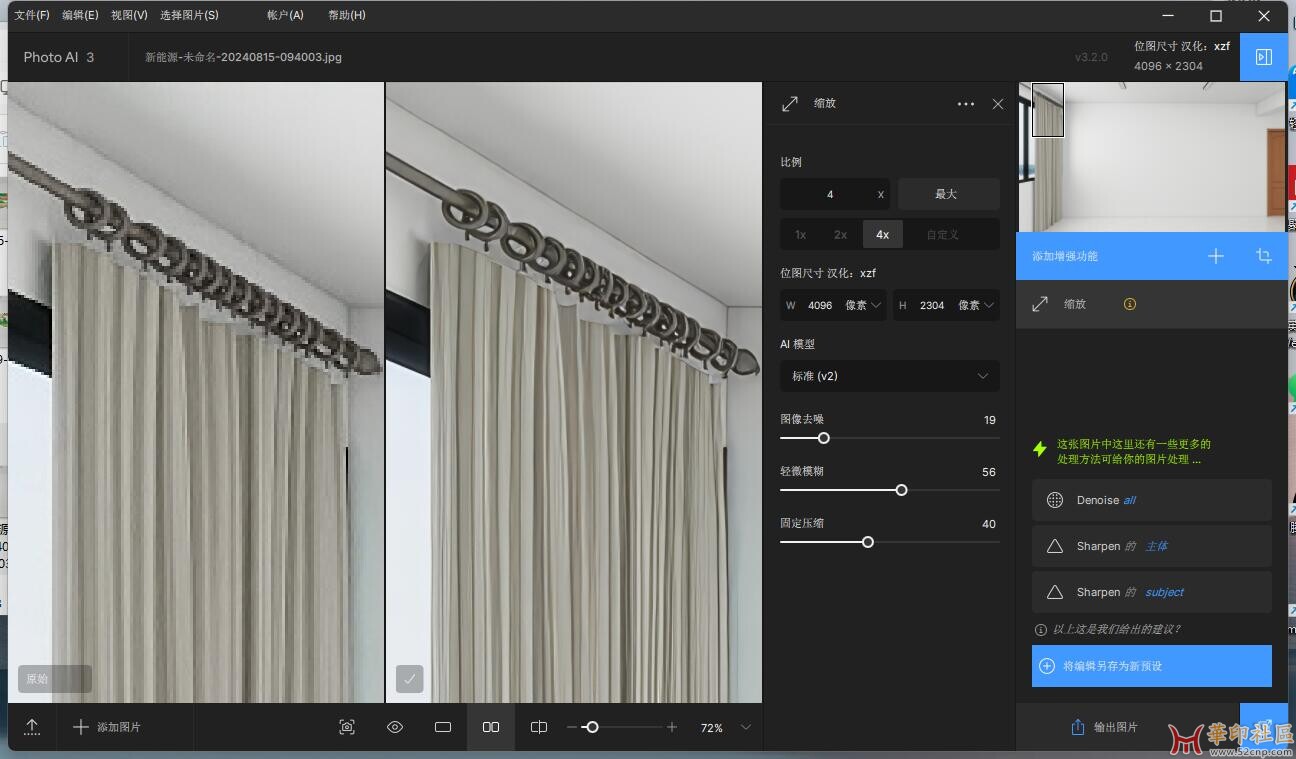Toggle the eye preview visibility icon

[x=395, y=727]
